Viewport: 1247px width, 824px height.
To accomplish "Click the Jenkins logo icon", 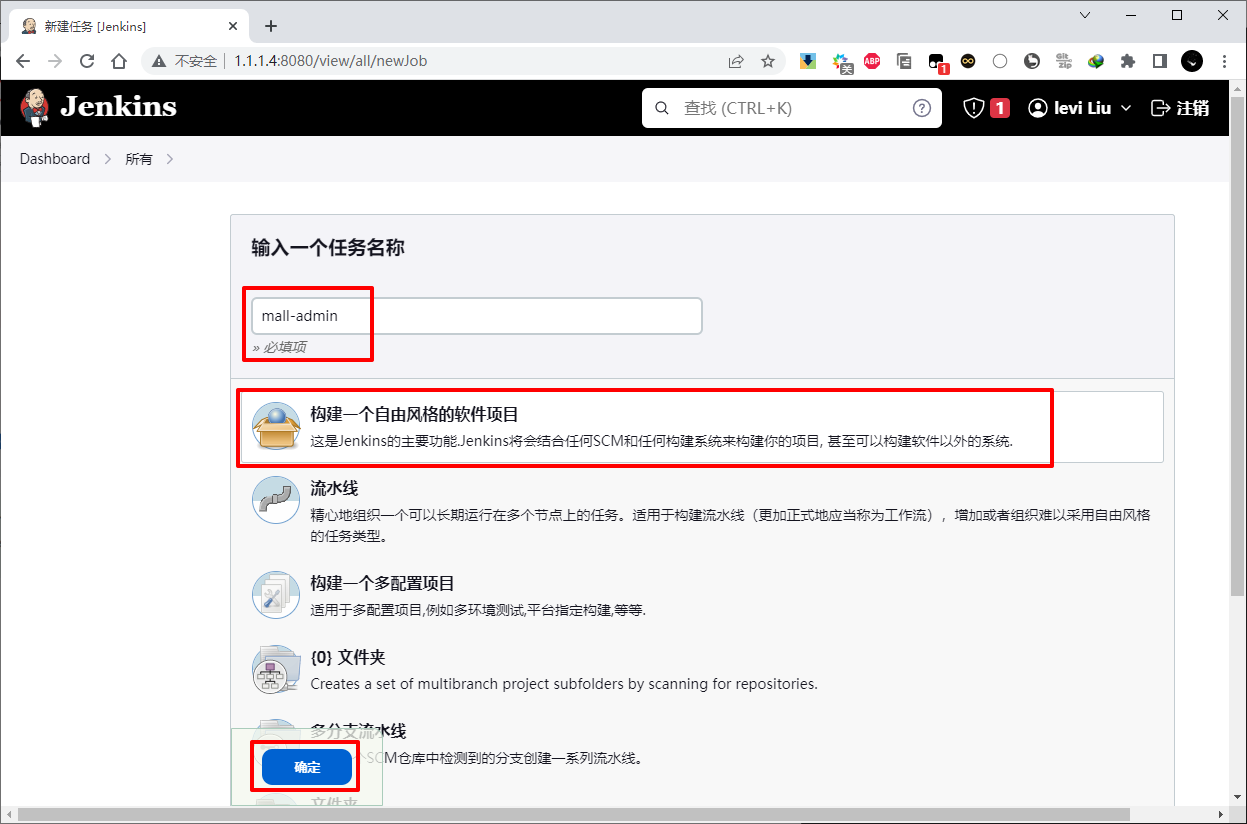I will click(35, 107).
